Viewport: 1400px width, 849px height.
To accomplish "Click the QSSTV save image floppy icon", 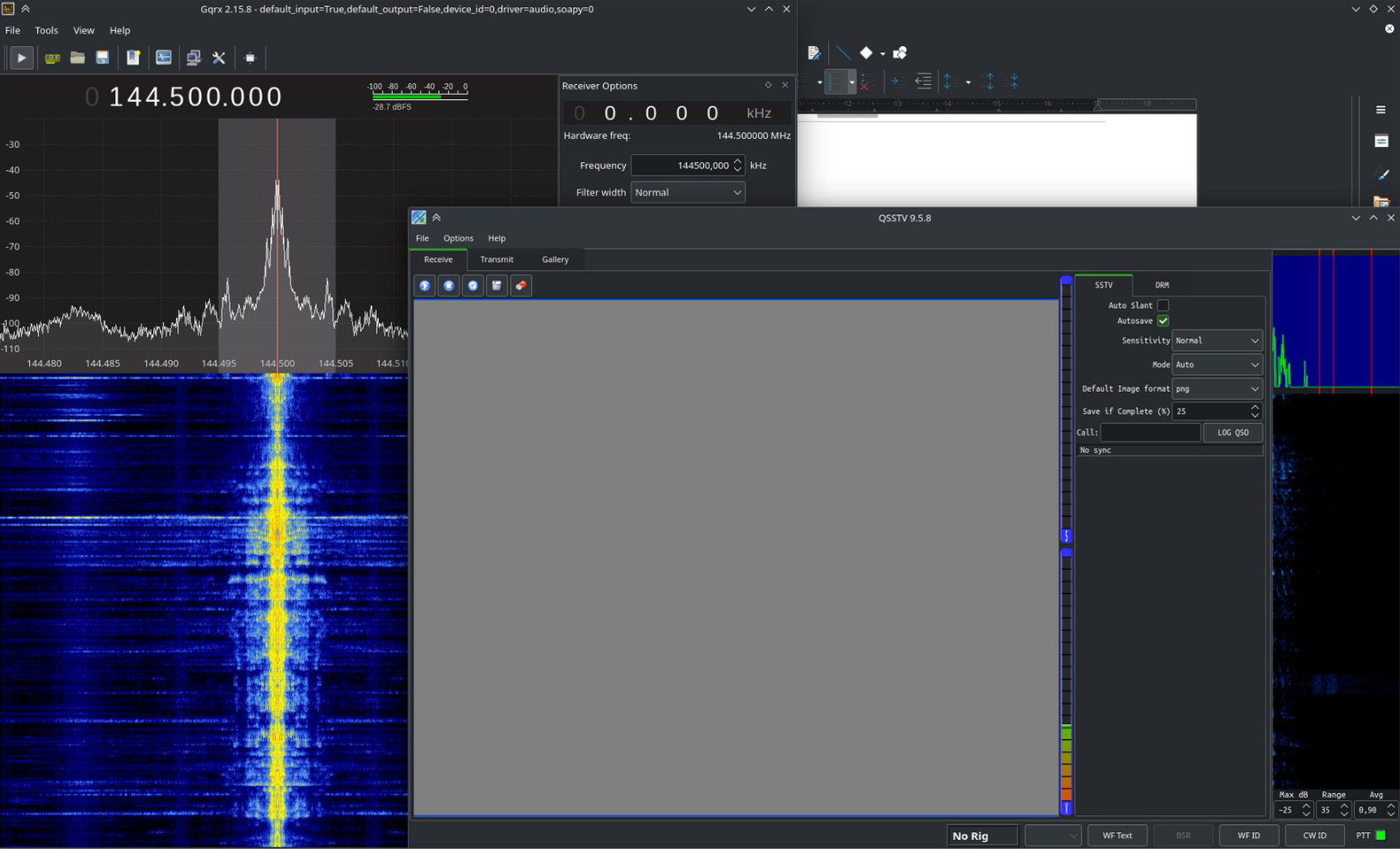I will click(497, 285).
